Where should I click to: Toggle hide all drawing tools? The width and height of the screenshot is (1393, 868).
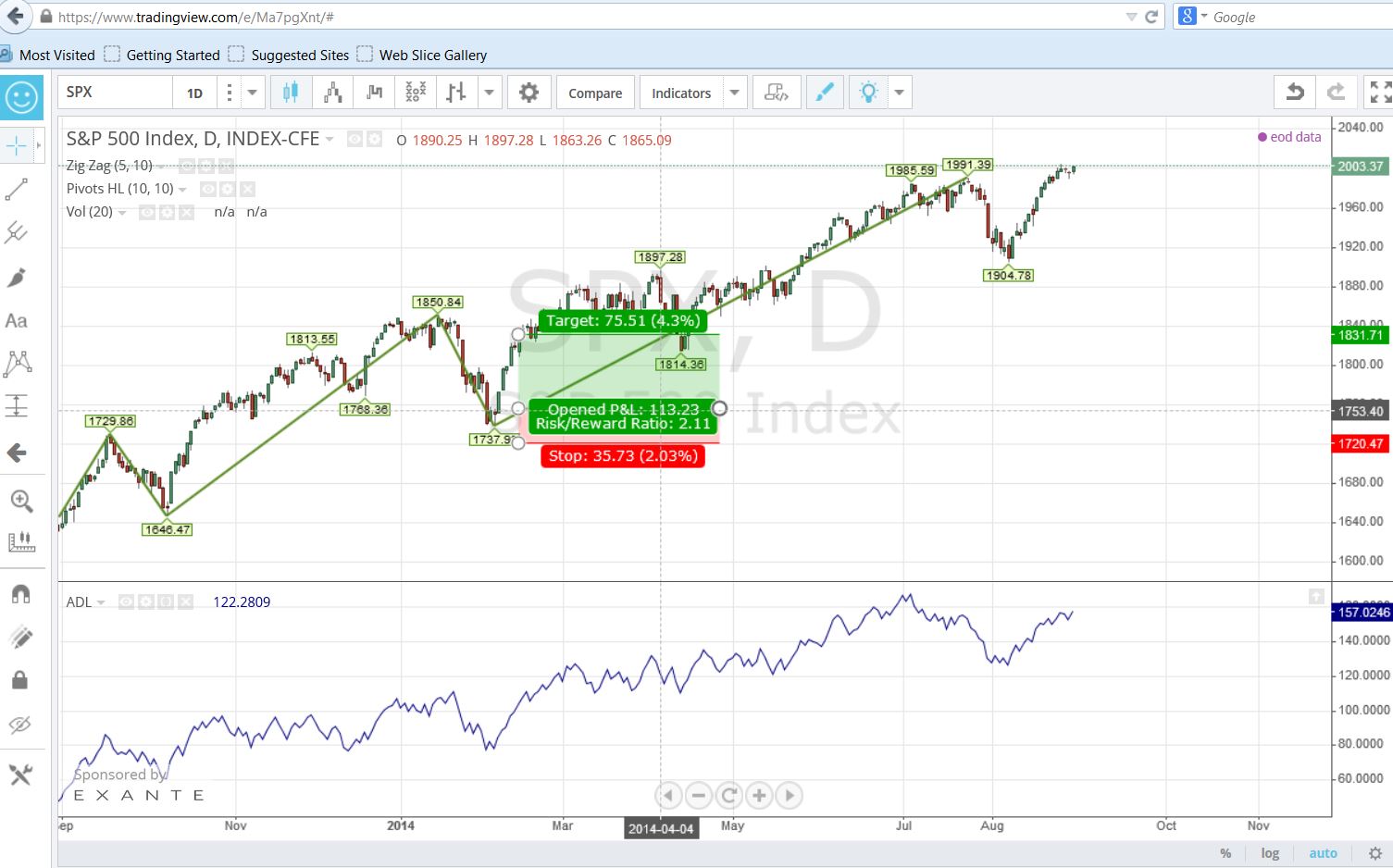[x=20, y=725]
